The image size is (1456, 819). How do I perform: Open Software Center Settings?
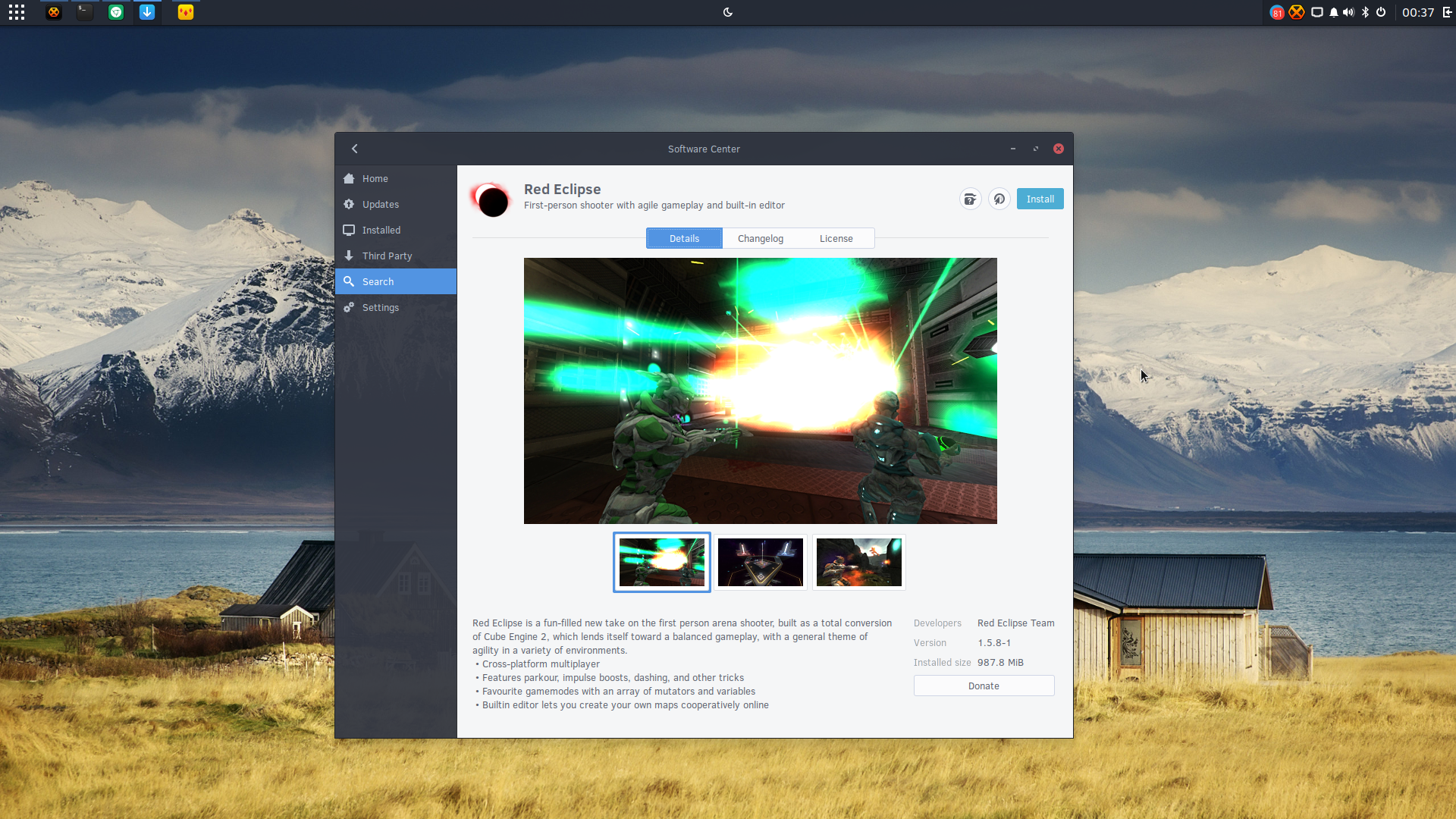click(x=395, y=307)
